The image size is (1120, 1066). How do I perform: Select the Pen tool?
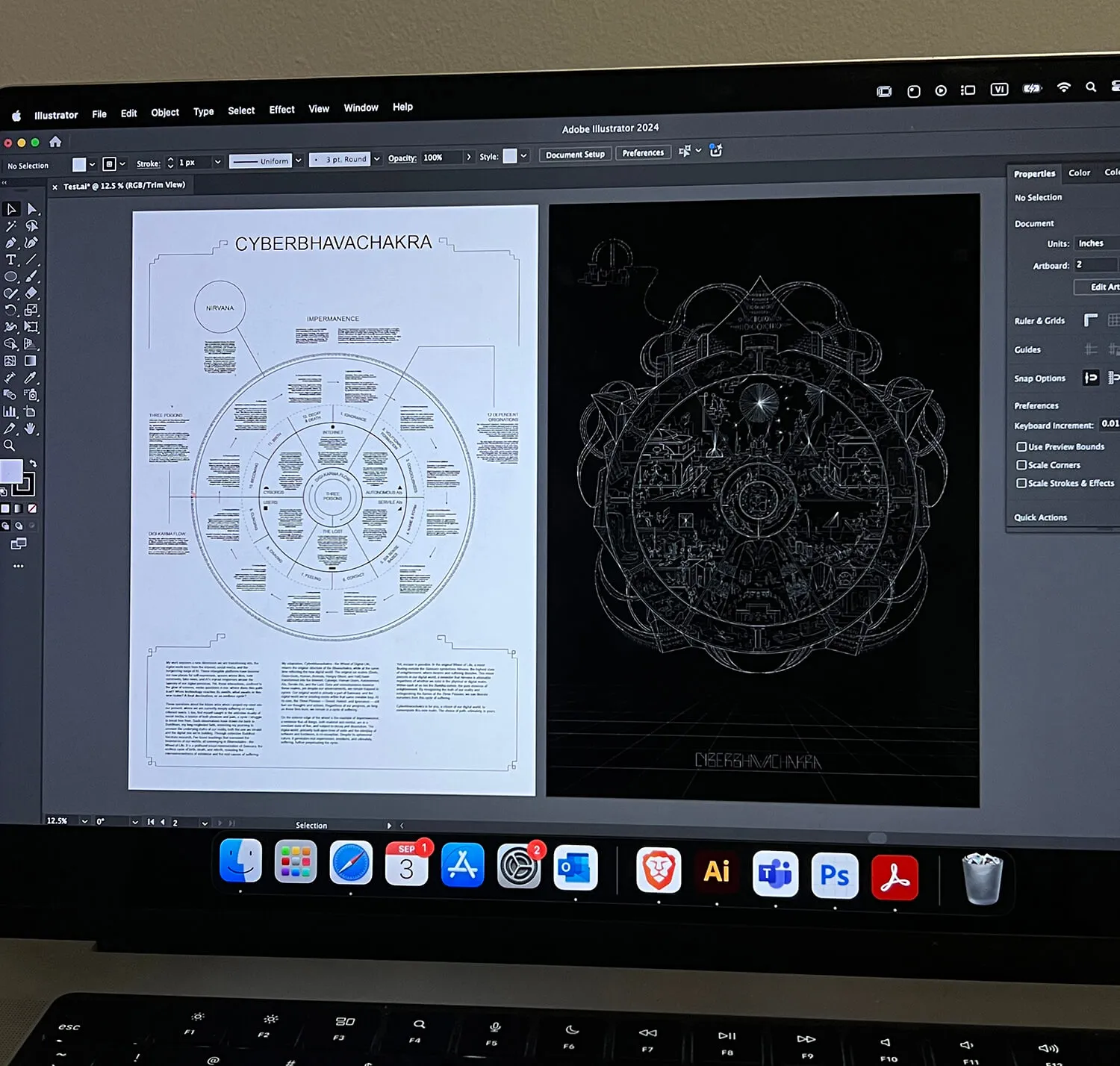click(x=10, y=243)
